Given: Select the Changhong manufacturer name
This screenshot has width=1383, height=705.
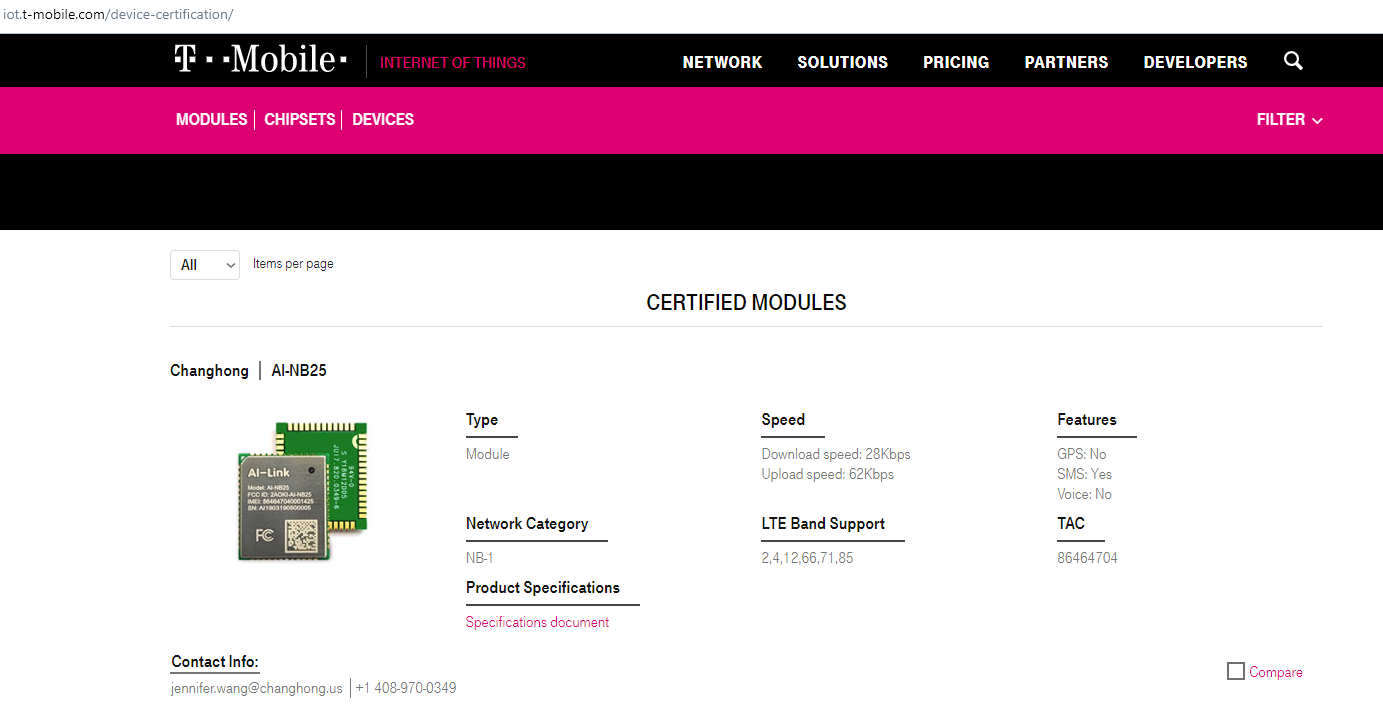Looking at the screenshot, I should tap(209, 370).
